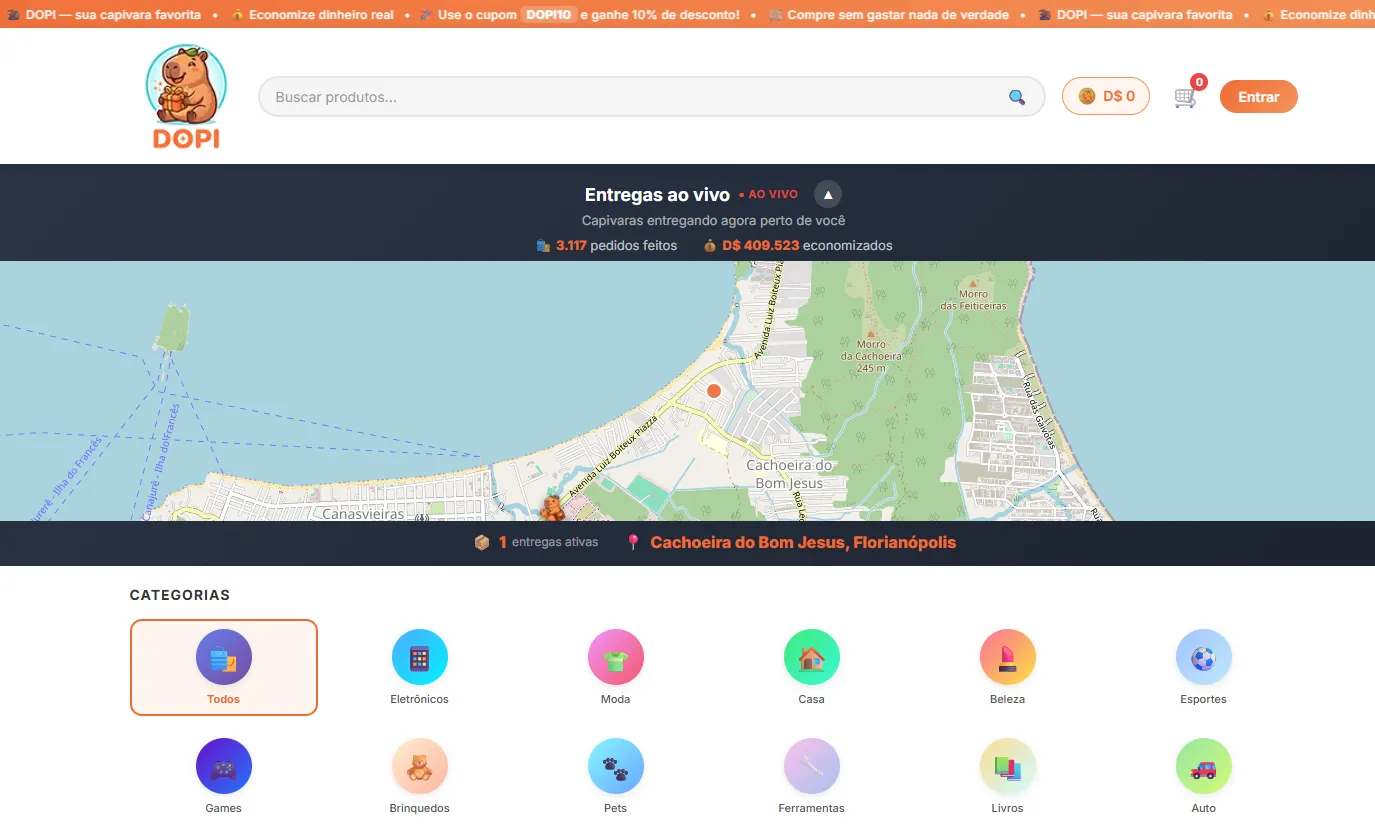Screen dimensions: 1375x833
Task: Open the Casa category
Action: click(812, 667)
